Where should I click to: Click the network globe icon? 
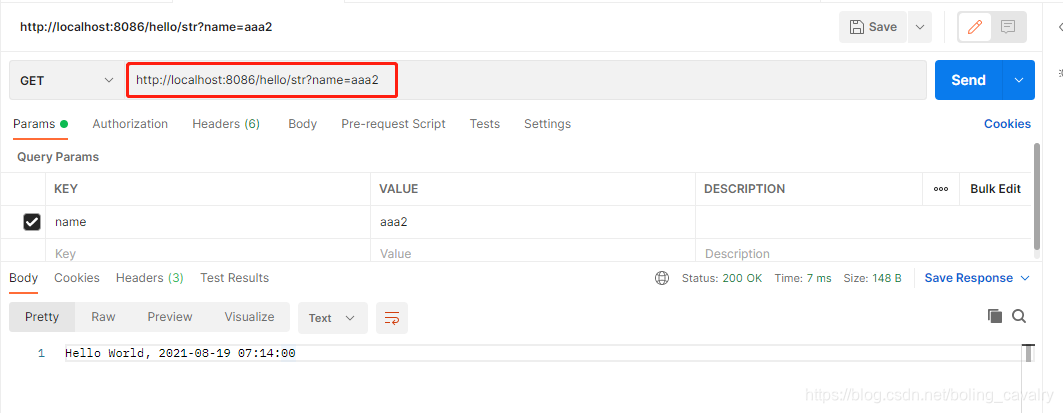[662, 278]
